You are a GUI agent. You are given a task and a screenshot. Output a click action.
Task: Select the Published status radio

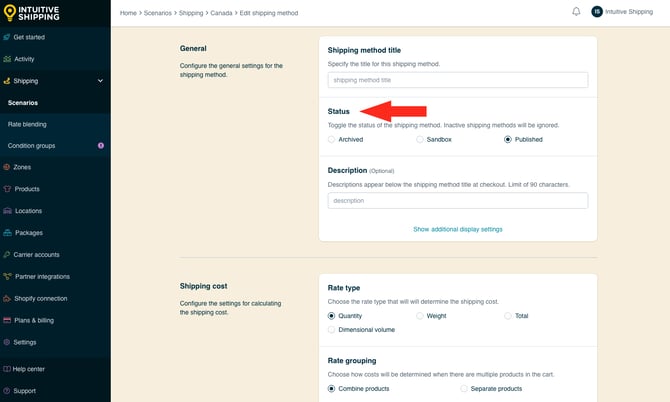pos(508,139)
